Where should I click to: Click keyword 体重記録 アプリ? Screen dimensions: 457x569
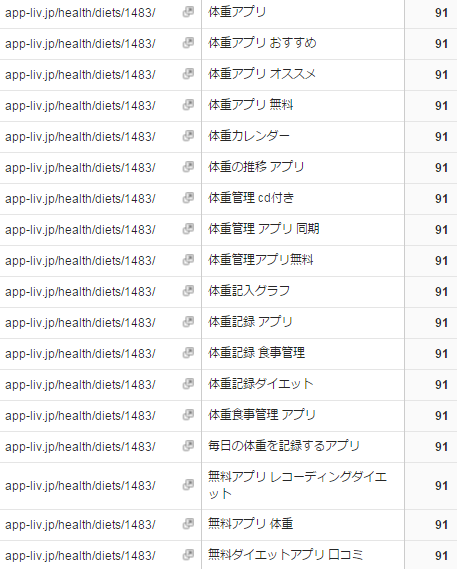pos(250,322)
